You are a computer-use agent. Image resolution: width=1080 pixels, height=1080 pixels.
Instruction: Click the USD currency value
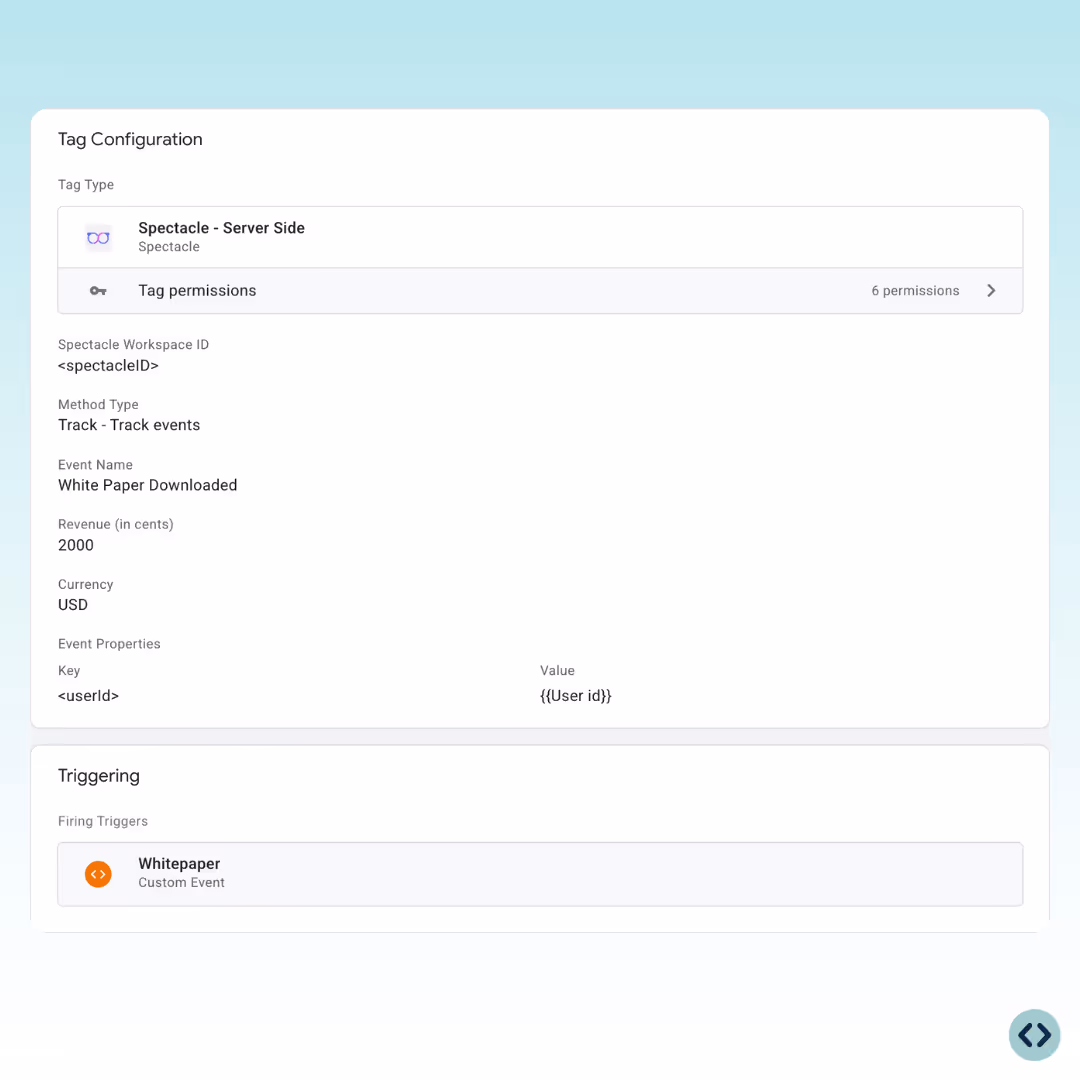[73, 605]
